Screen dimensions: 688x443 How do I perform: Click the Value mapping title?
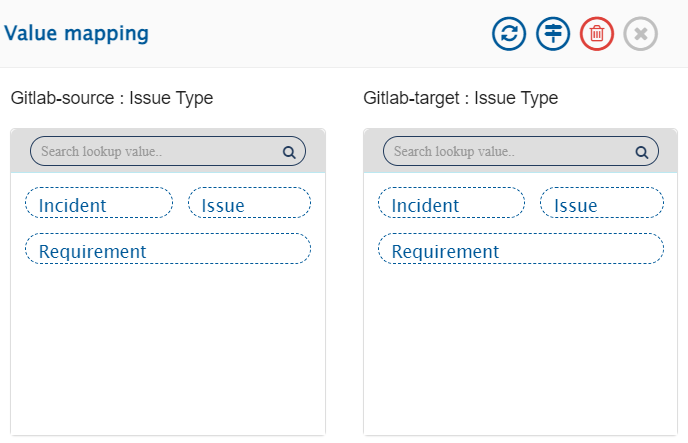coord(77,34)
